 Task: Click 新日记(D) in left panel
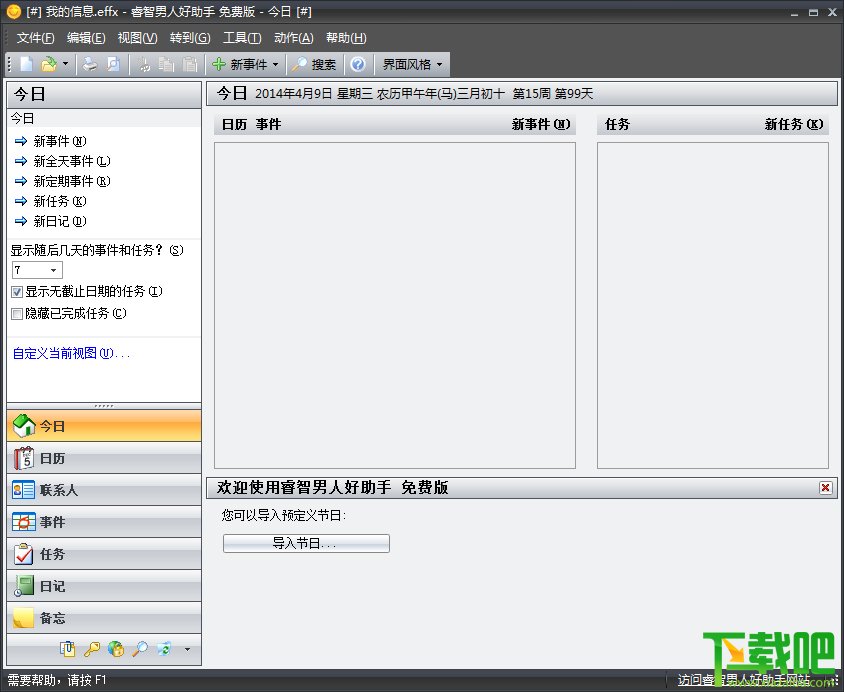60,221
